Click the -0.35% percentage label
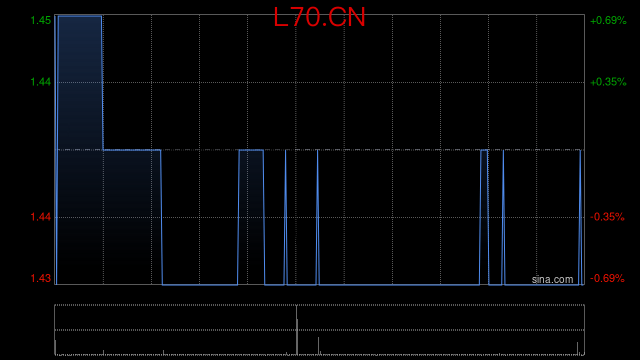Screen dimensions: 640x360 [x=607, y=217]
